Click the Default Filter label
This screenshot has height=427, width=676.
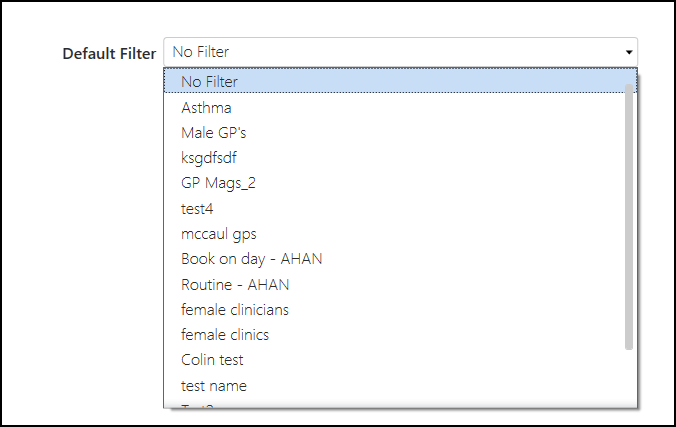tap(108, 53)
